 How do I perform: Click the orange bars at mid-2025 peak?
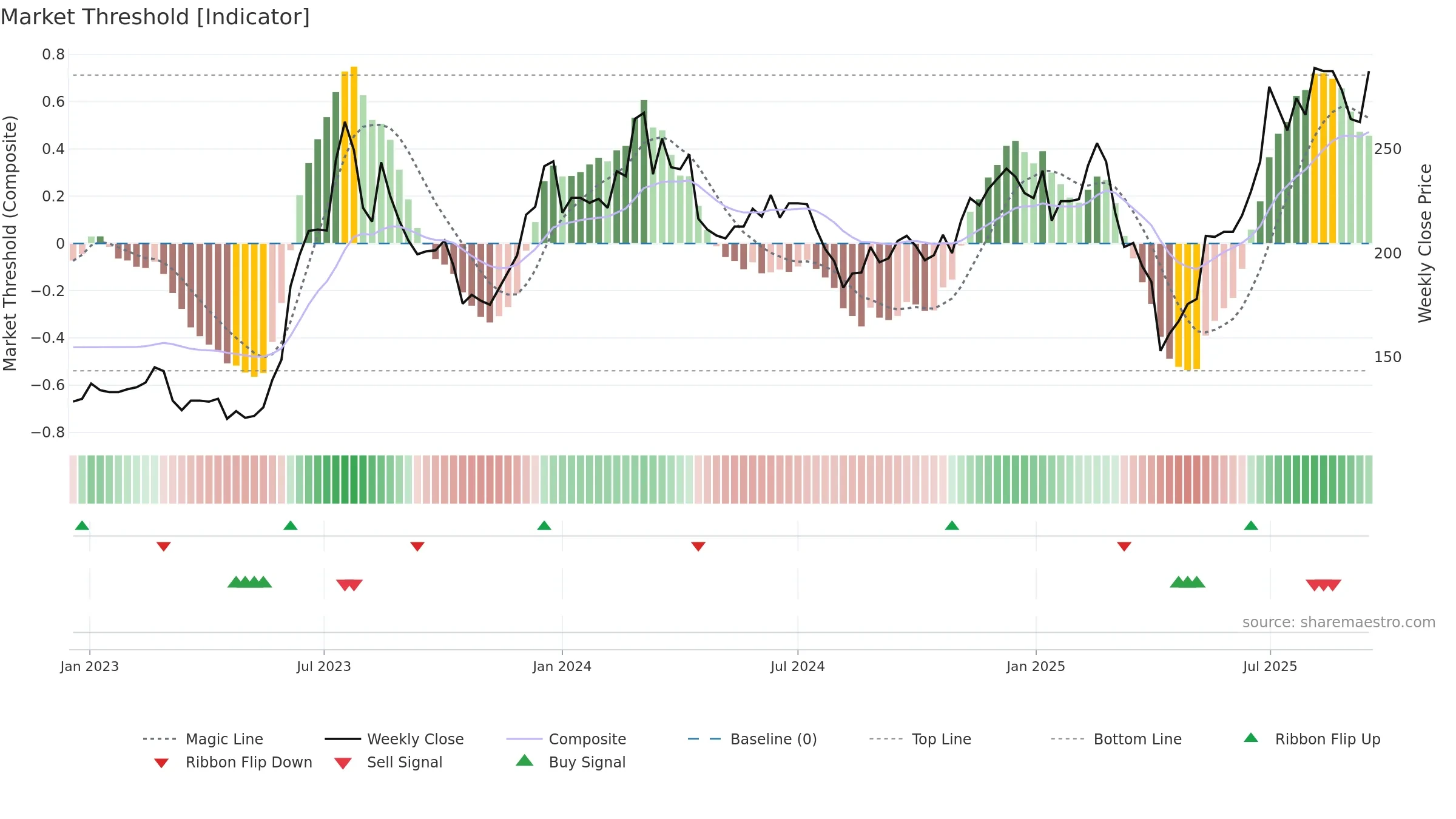click(x=1324, y=158)
